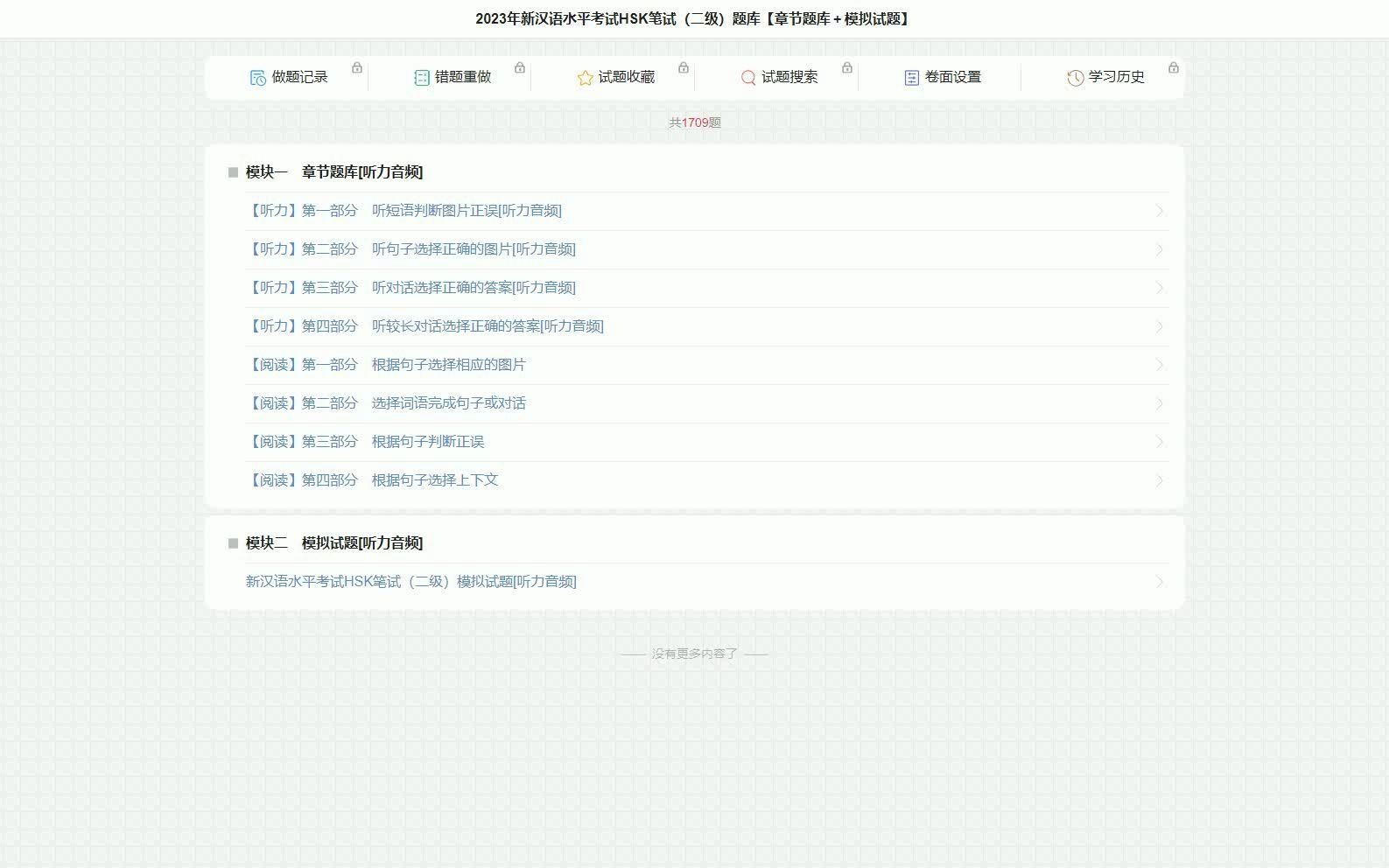Click the 学习历史 clock icon
Viewport: 1389px width, 868px height.
tap(1075, 78)
